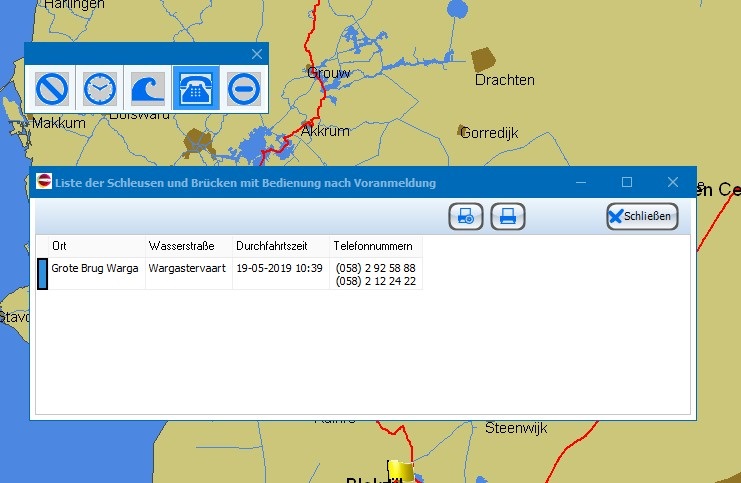Click the dialog title bar icon
Screen dimensions: 741x483
click(x=45, y=182)
